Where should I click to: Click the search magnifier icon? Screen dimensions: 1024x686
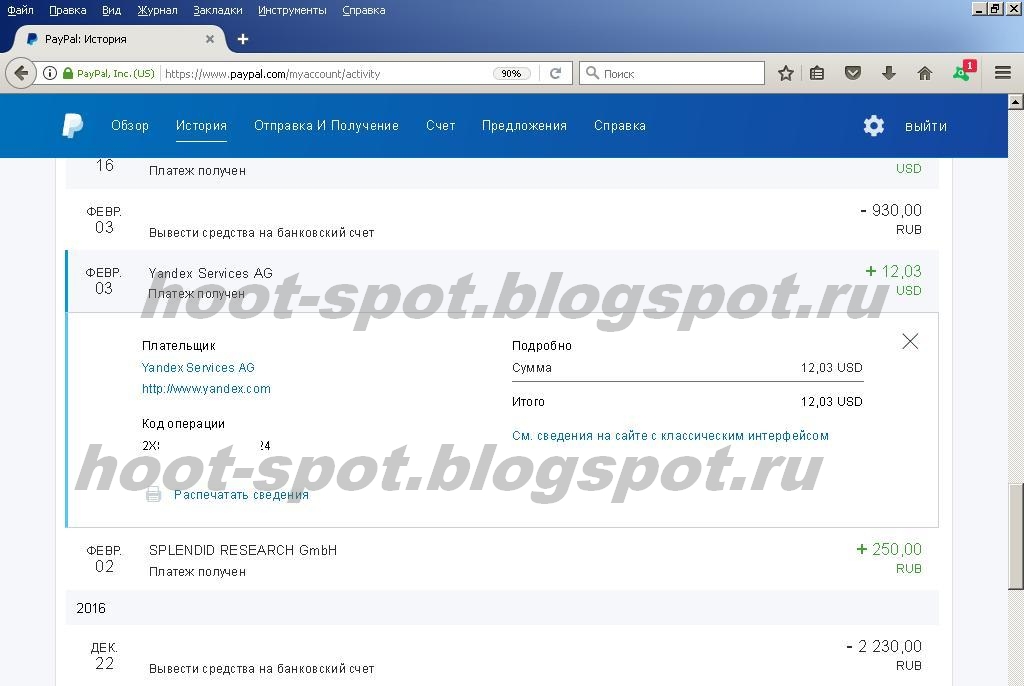pyautogui.click(x=592, y=73)
